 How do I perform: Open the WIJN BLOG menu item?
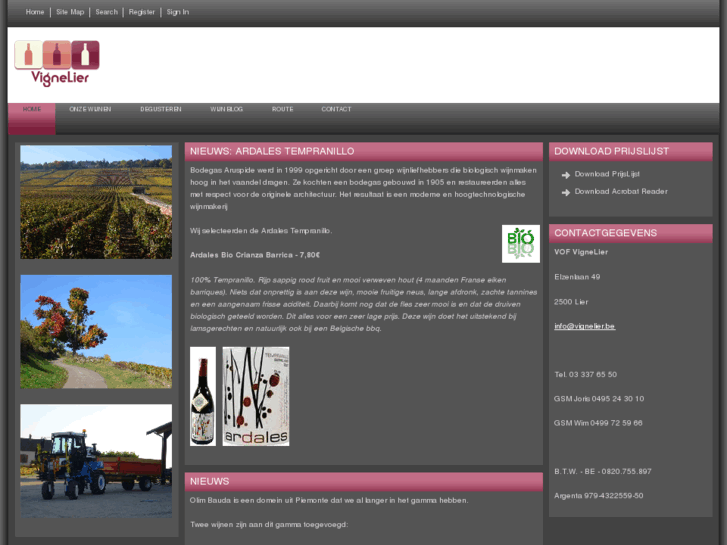pyautogui.click(x=226, y=109)
